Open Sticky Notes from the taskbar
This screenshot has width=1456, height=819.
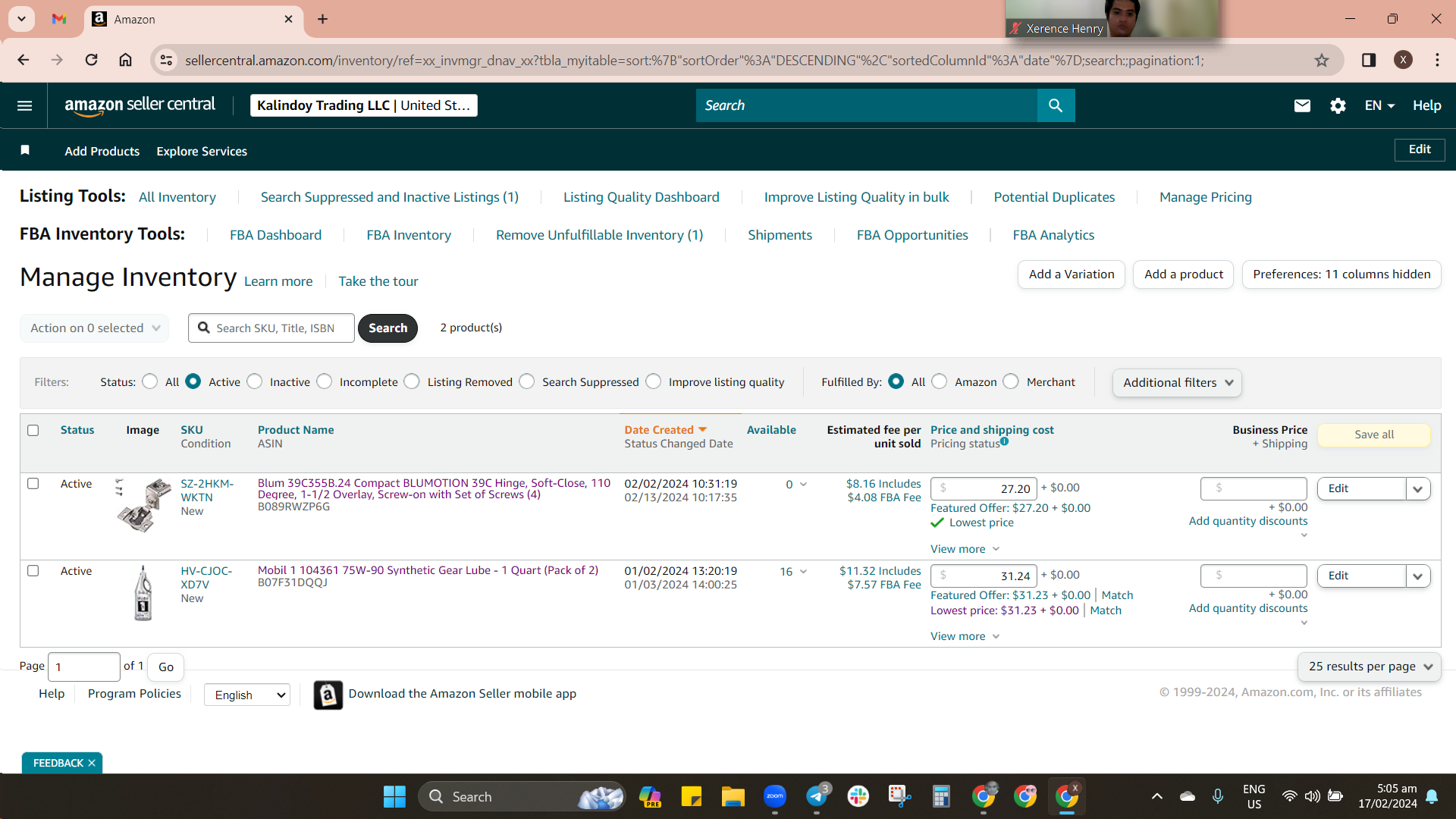(x=691, y=796)
